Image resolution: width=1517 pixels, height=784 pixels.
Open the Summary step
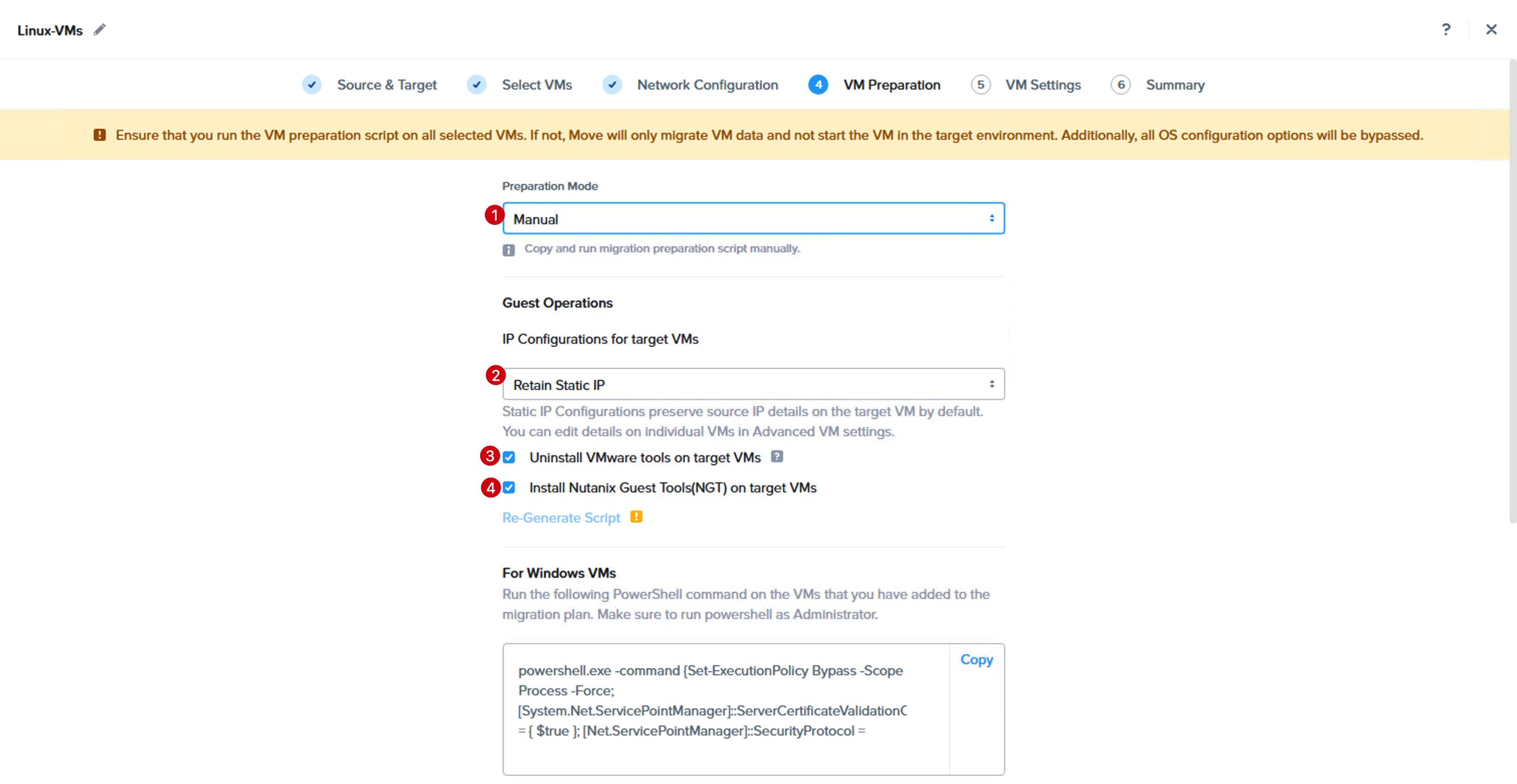1175,85
